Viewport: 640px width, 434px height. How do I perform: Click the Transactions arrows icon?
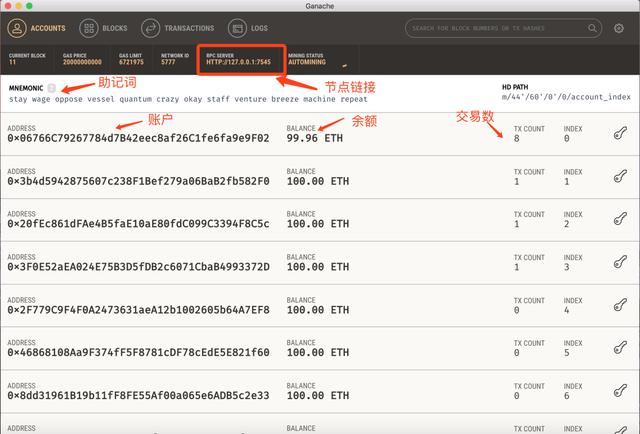[x=151, y=28]
